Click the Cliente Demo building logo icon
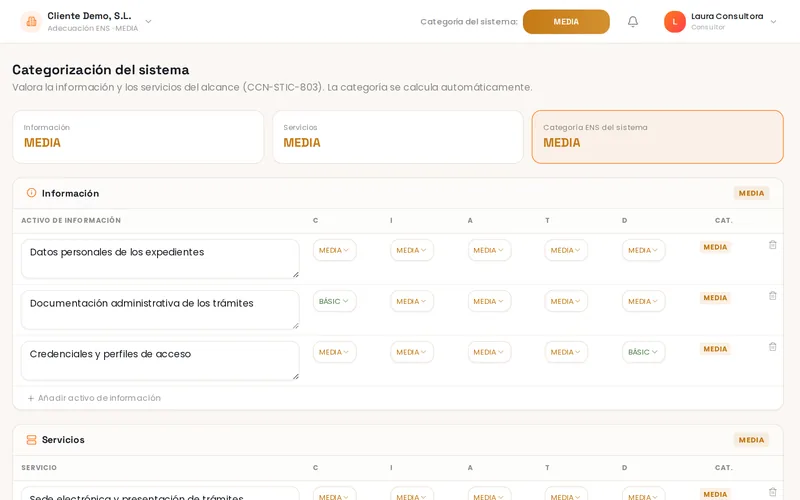 point(31,21)
